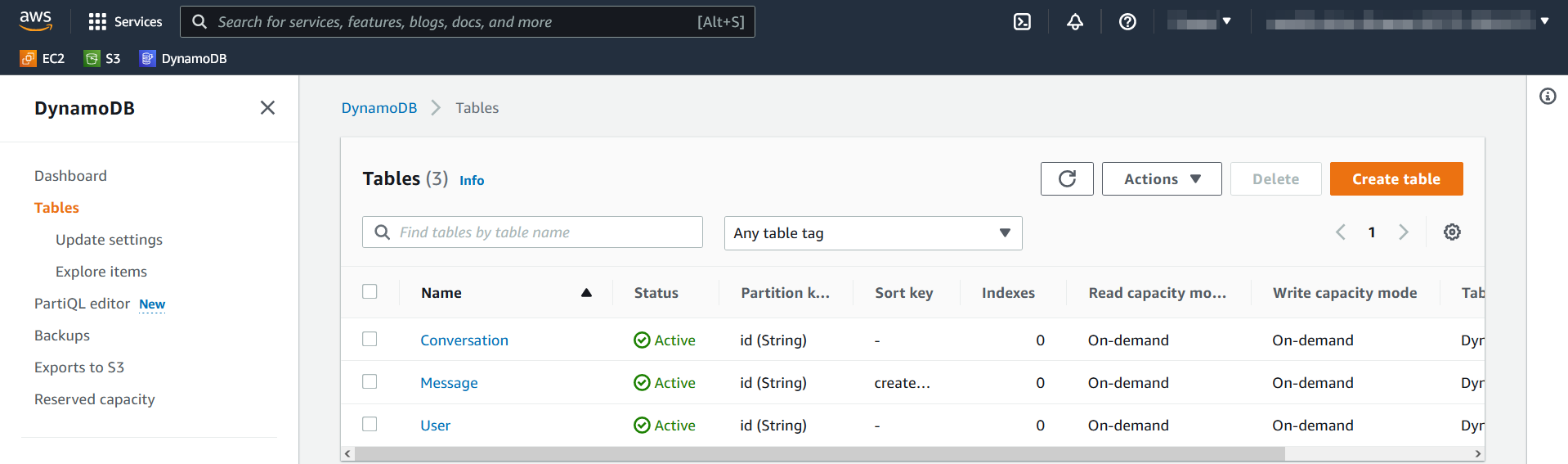
Task: Close the DynamoDB side navigation
Action: [267, 108]
